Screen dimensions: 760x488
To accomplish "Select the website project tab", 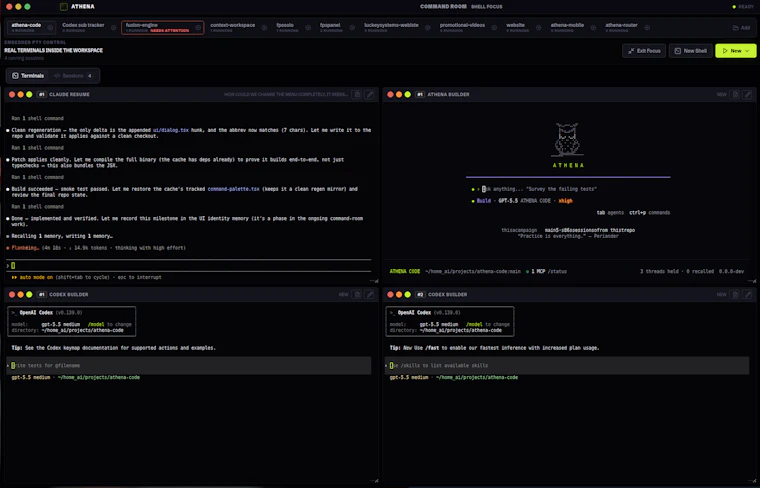I will (x=515, y=28).
